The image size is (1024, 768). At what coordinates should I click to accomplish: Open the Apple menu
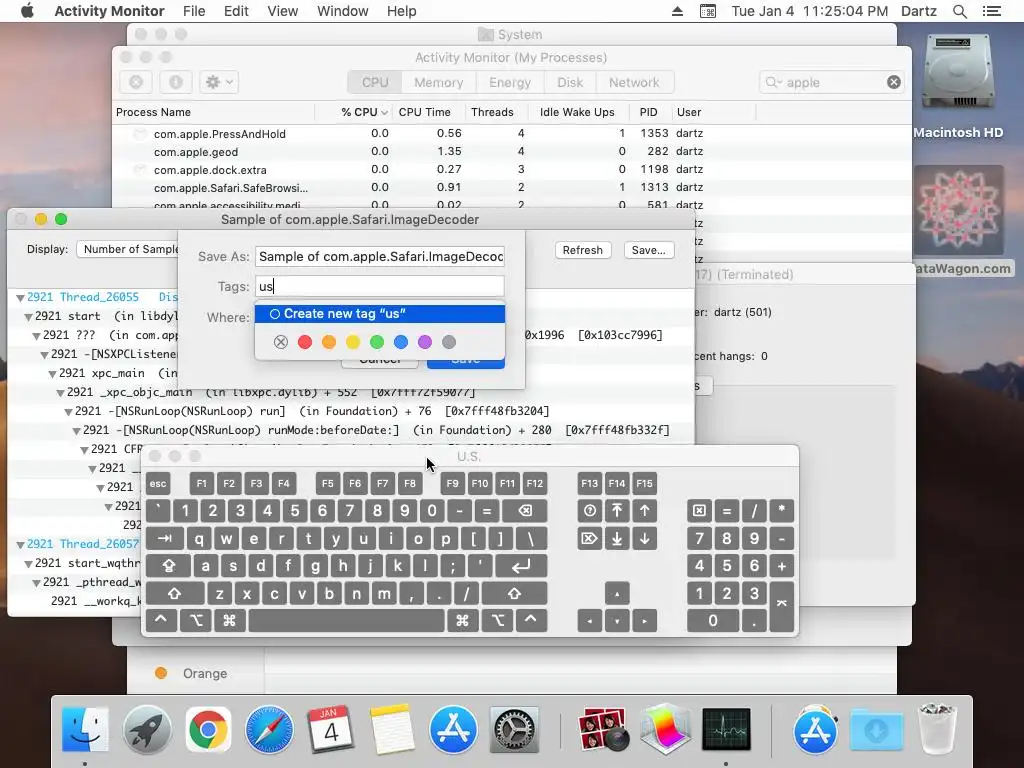[x=27, y=11]
